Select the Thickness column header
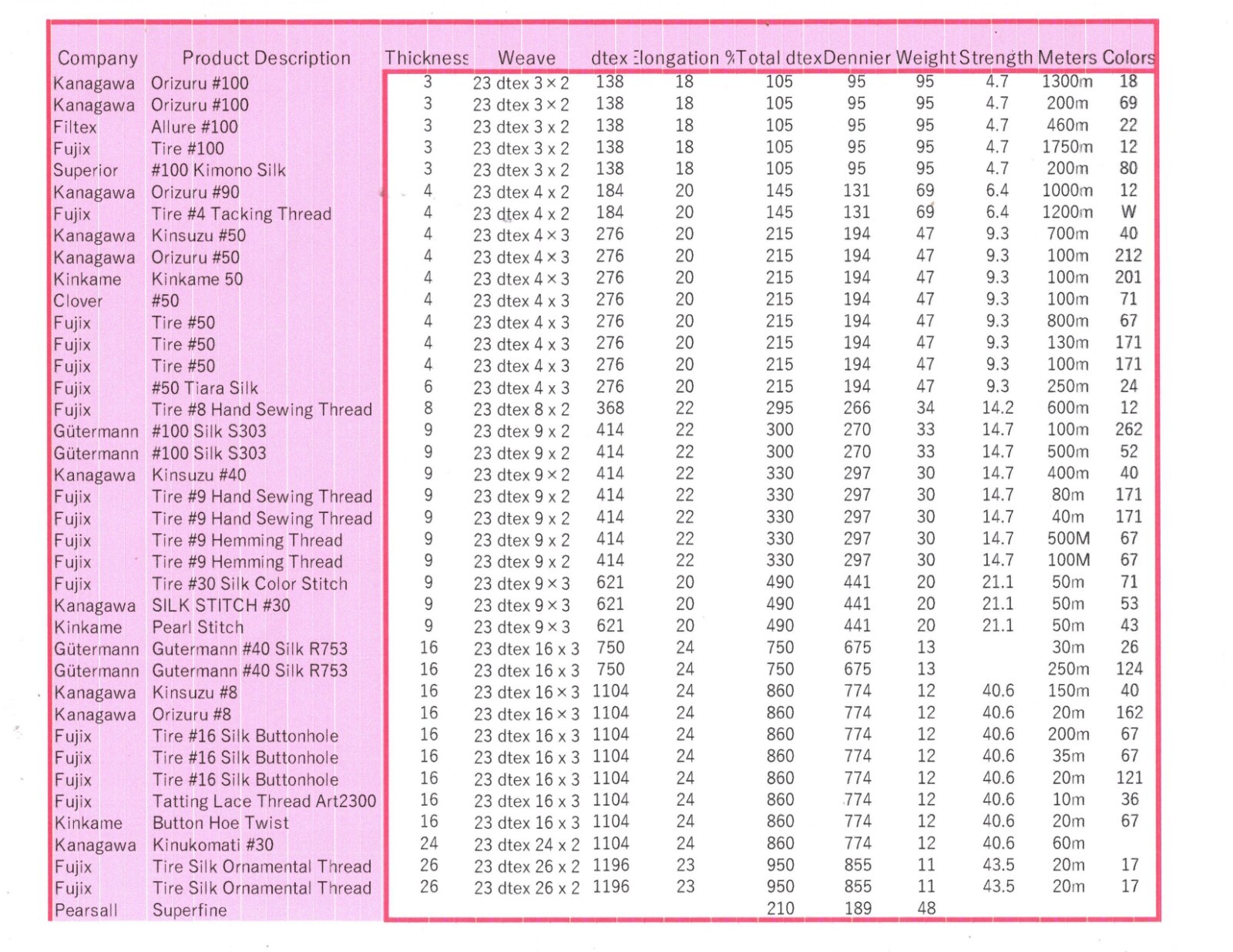 click(x=426, y=58)
